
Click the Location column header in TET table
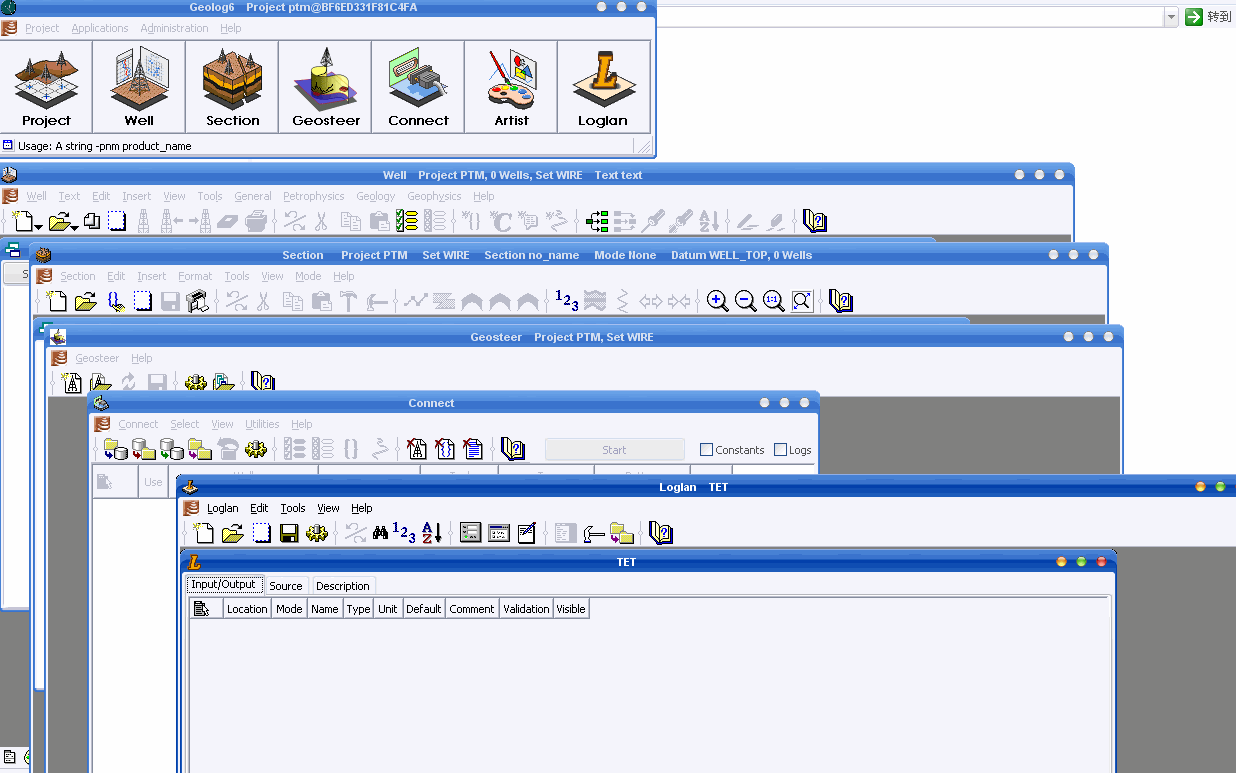tap(247, 609)
